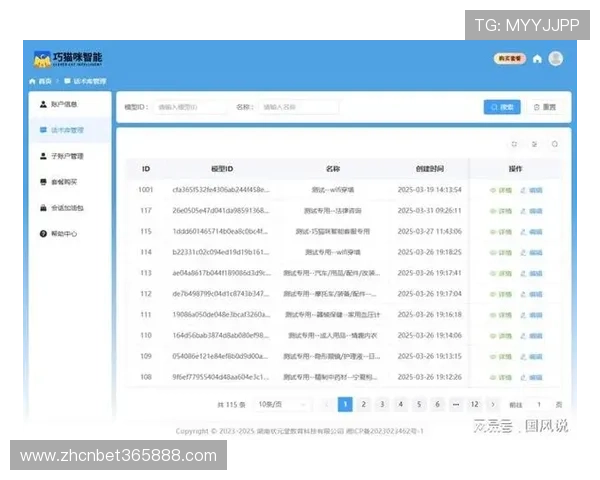Click the next page arrow

click(x=493, y=405)
